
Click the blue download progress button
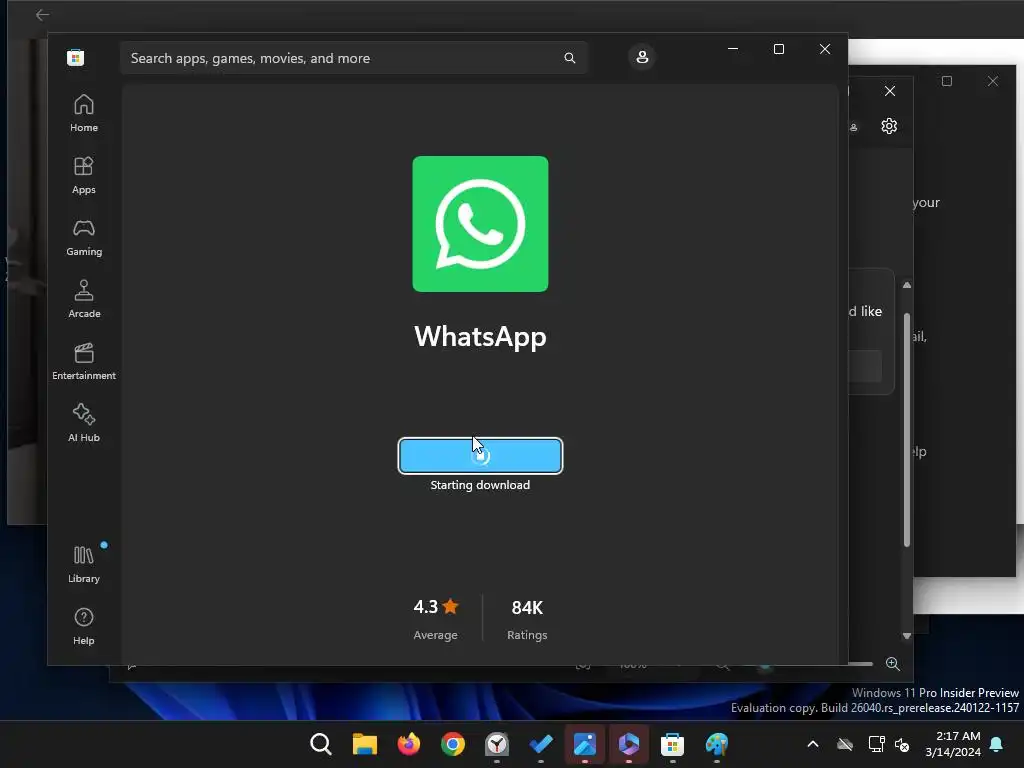[480, 456]
